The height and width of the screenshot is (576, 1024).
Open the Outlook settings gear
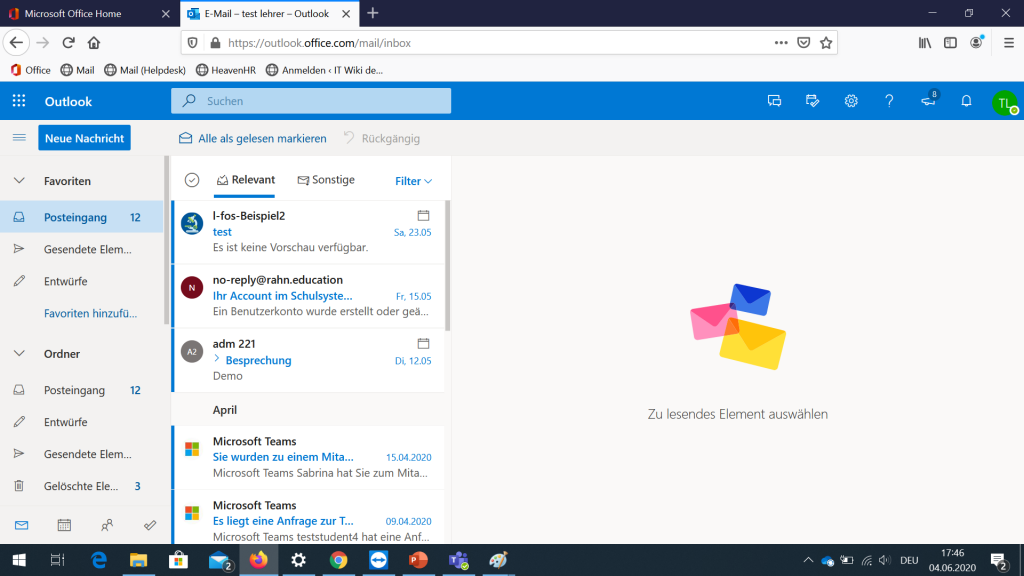click(851, 101)
